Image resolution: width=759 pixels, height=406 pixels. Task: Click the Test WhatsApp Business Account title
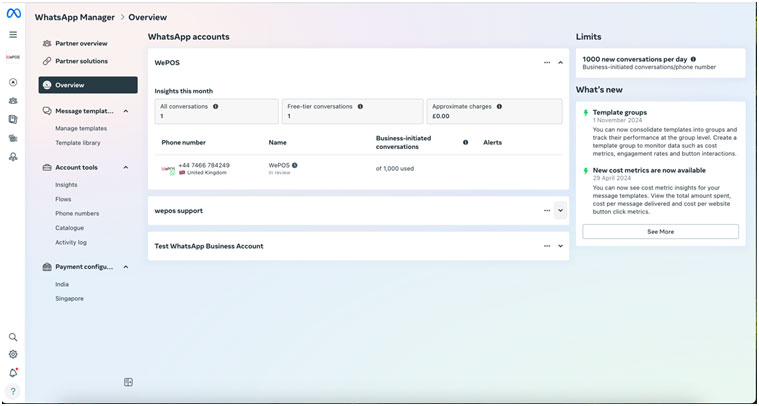[x=209, y=246]
